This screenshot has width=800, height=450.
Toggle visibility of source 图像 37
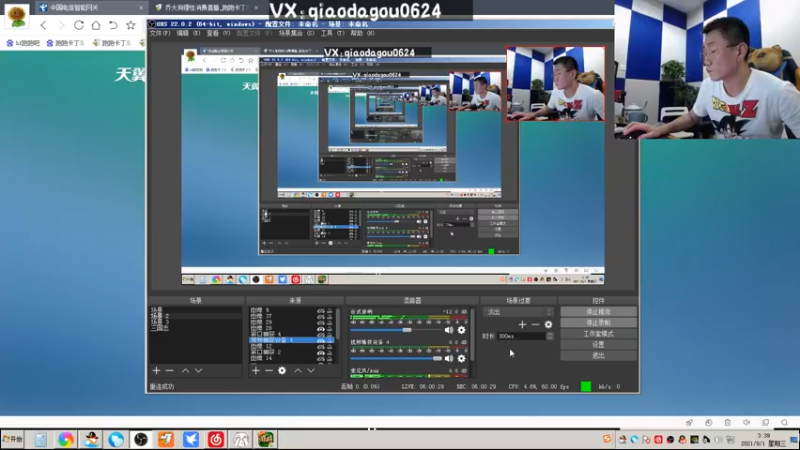pos(320,316)
